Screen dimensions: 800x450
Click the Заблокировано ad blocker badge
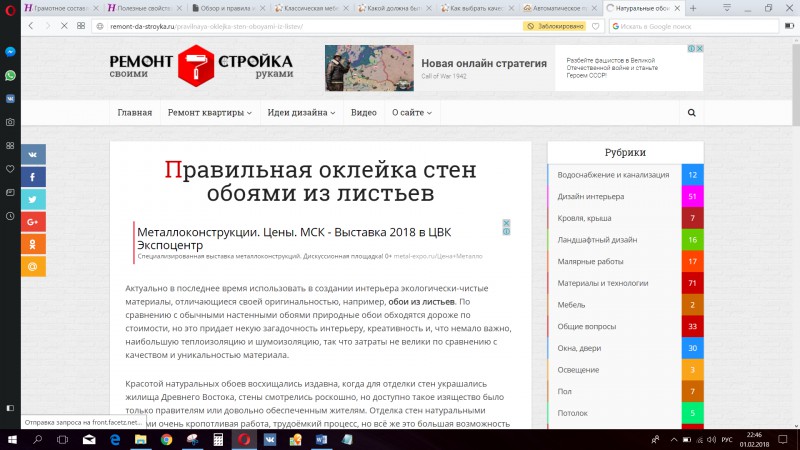pos(554,26)
